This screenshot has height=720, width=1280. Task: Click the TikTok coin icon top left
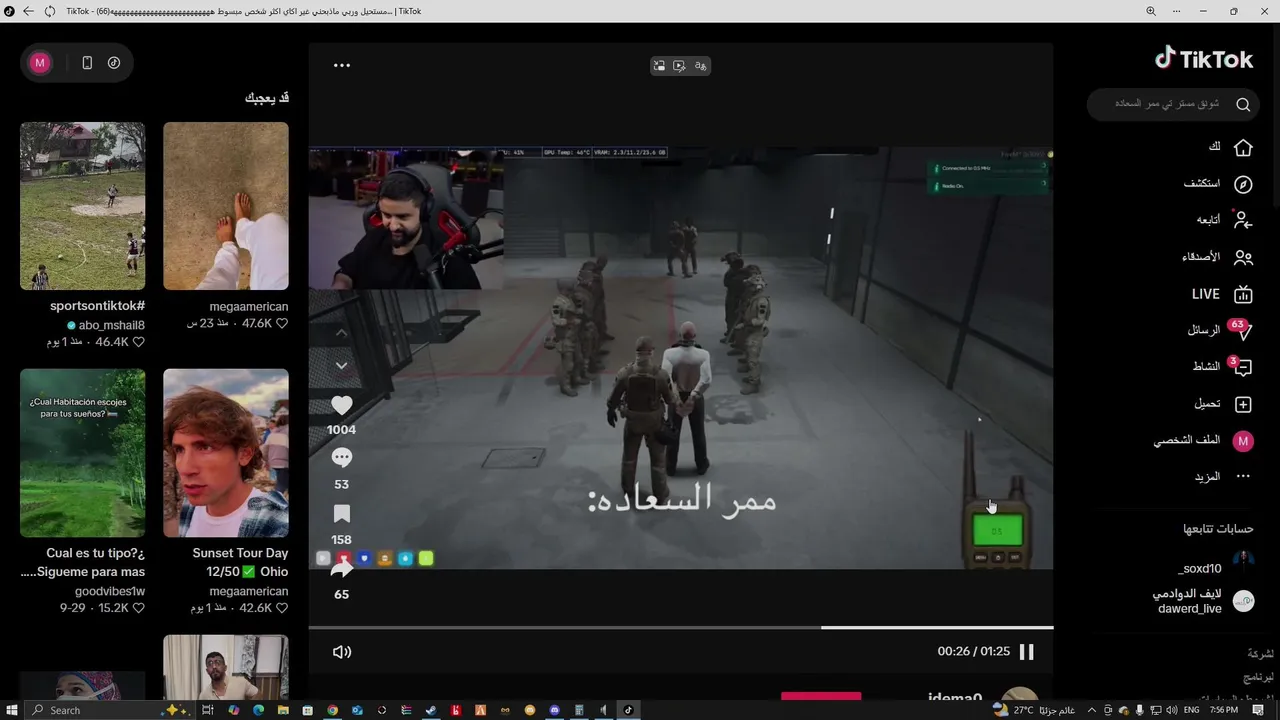114,63
